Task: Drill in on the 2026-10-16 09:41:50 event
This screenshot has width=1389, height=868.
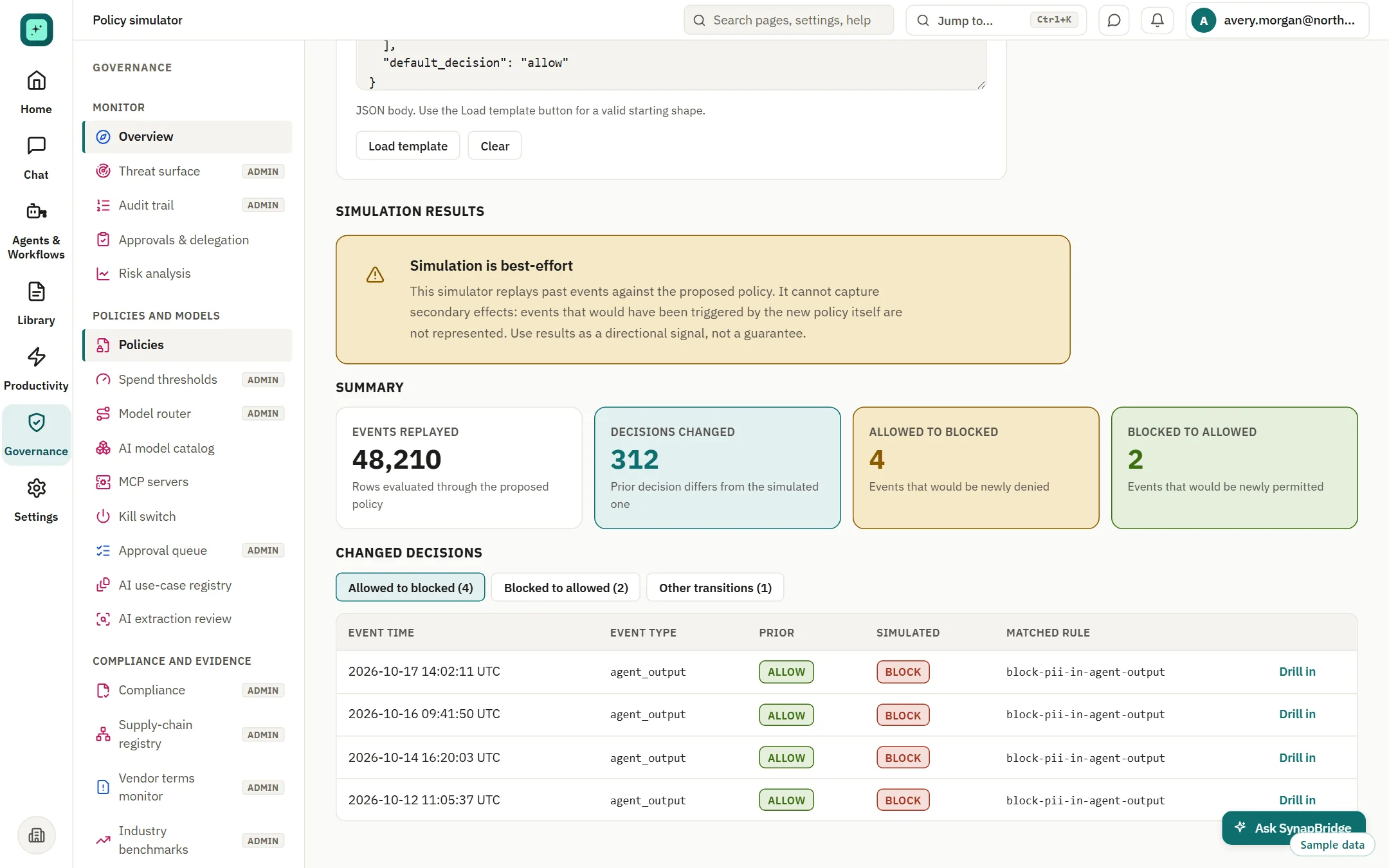Action: [1297, 714]
